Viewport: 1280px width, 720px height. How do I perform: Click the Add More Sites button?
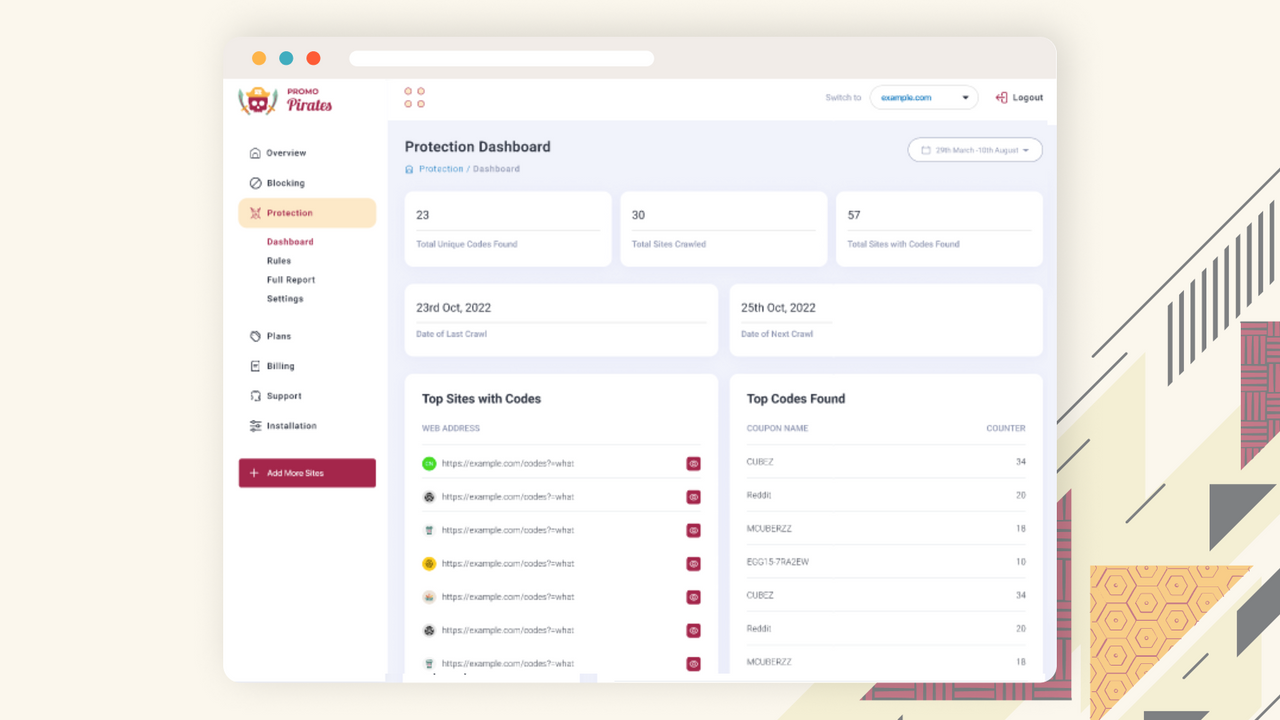[306, 472]
